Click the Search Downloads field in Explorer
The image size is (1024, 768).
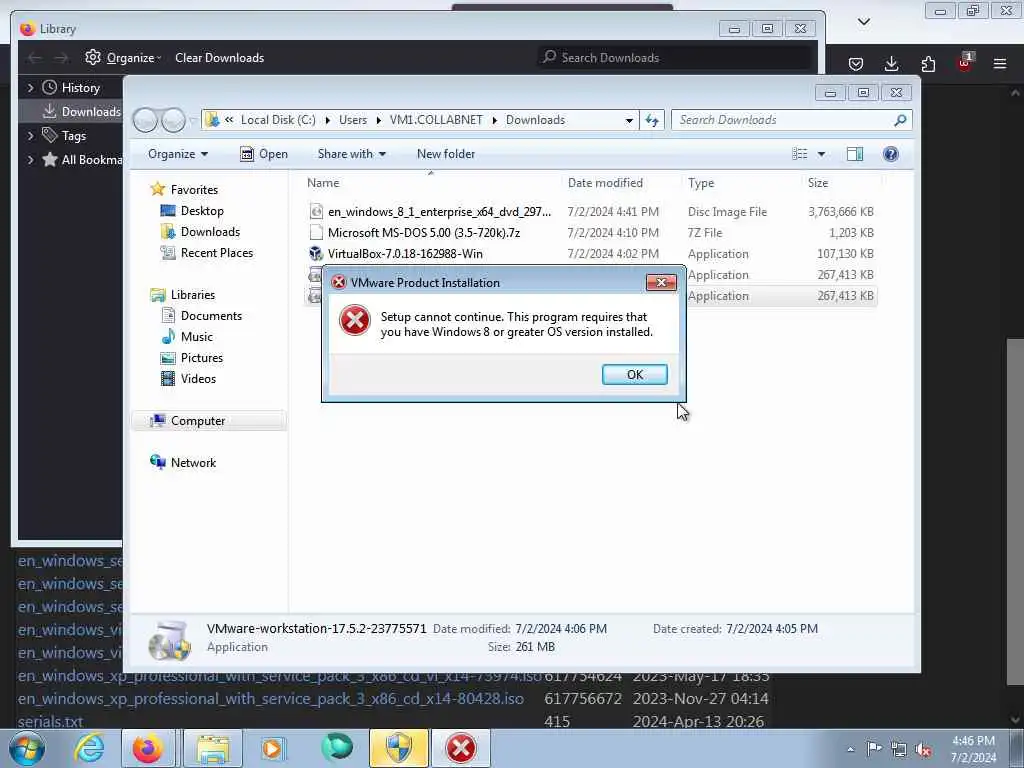(x=791, y=120)
